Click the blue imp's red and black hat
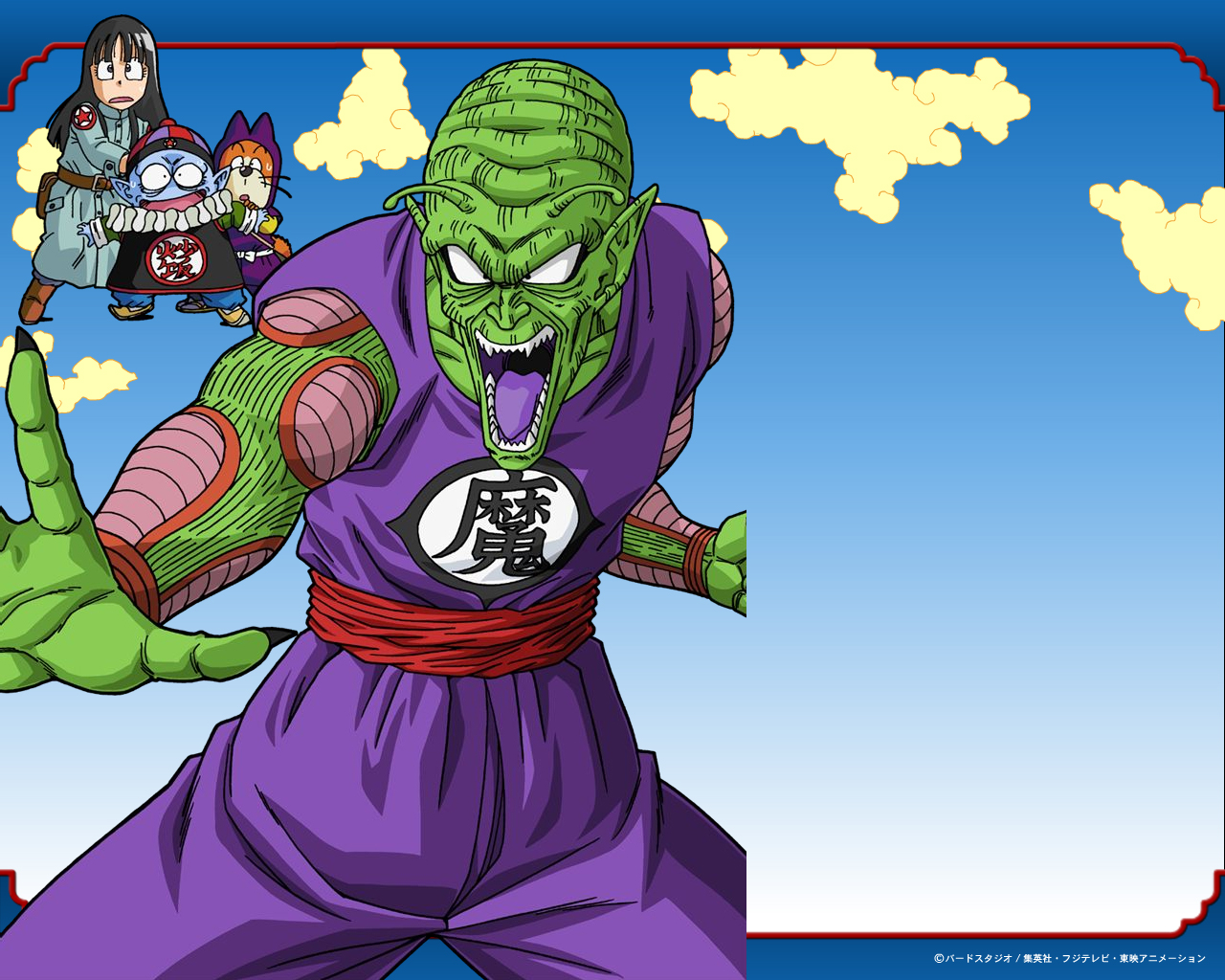The width and height of the screenshot is (1225, 980). (x=170, y=142)
